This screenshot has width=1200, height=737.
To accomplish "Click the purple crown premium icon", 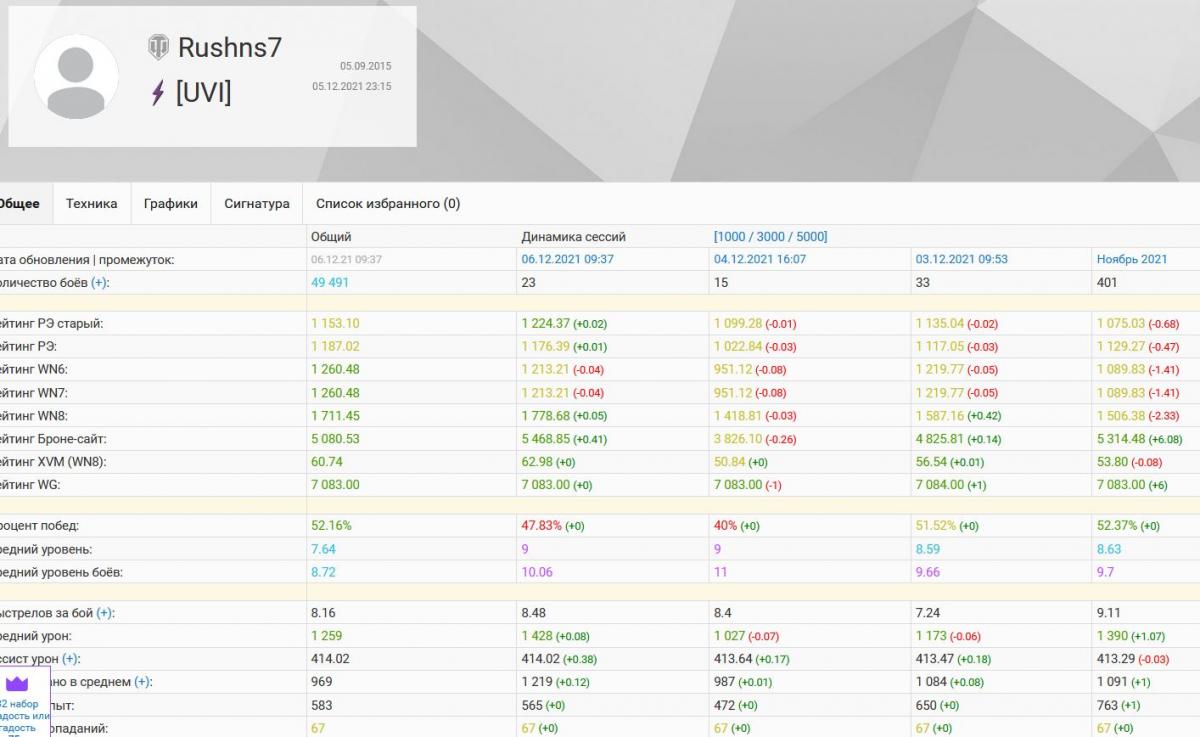I will coord(17,684).
